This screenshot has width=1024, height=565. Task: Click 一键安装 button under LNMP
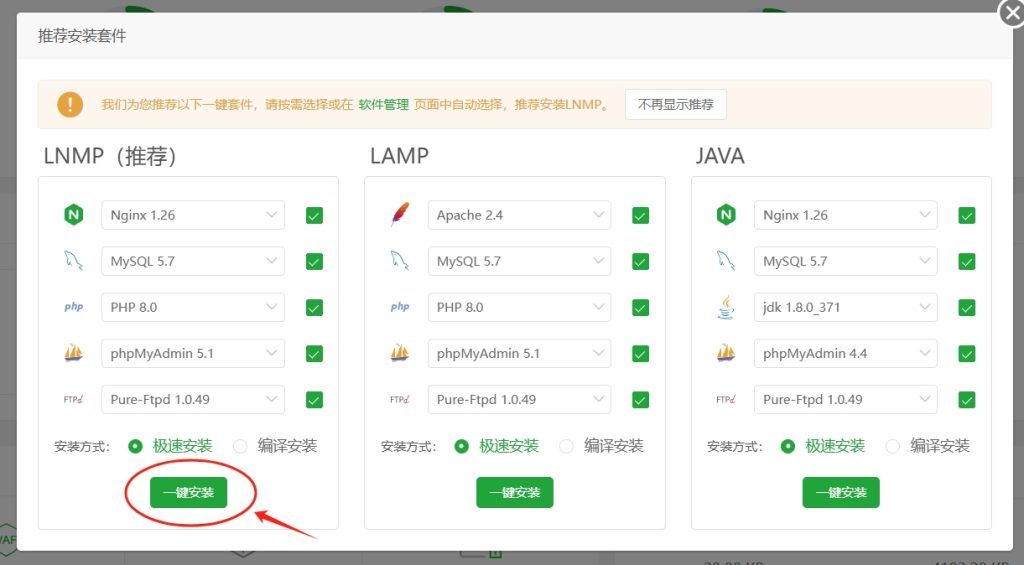[x=189, y=492]
